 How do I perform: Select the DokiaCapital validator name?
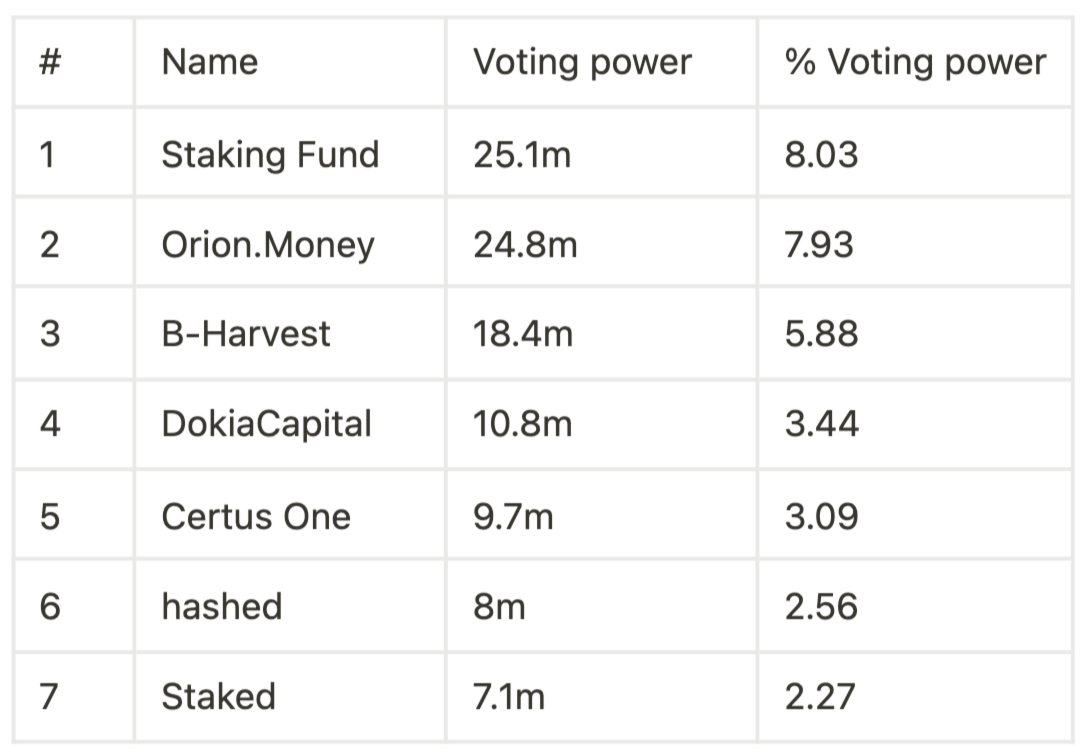(267, 424)
